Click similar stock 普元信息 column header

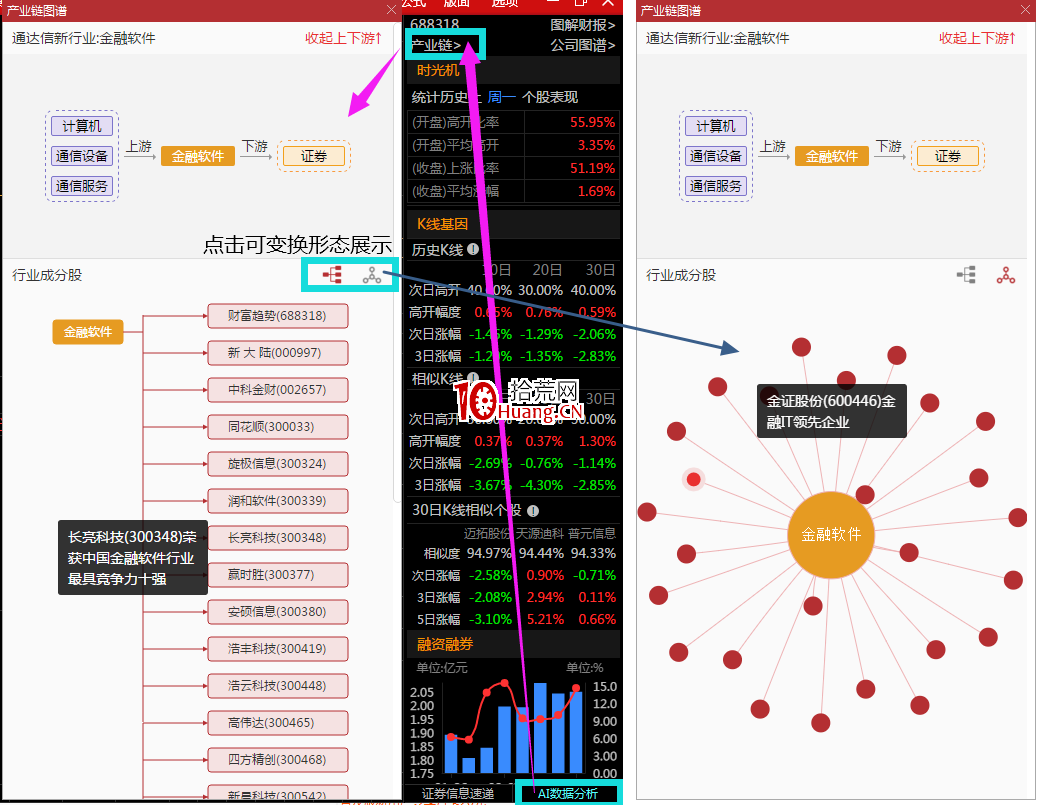pos(592,533)
